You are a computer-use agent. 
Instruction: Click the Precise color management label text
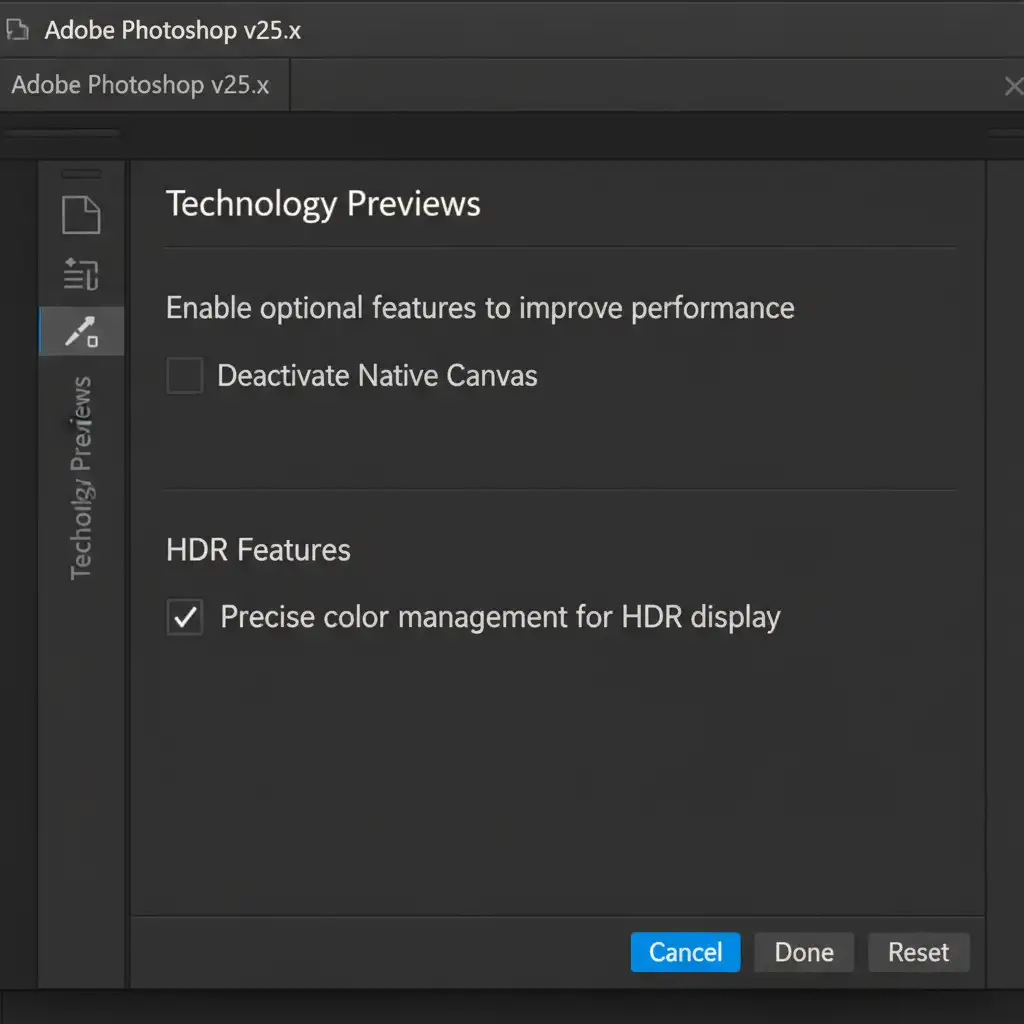pyautogui.click(x=500, y=617)
